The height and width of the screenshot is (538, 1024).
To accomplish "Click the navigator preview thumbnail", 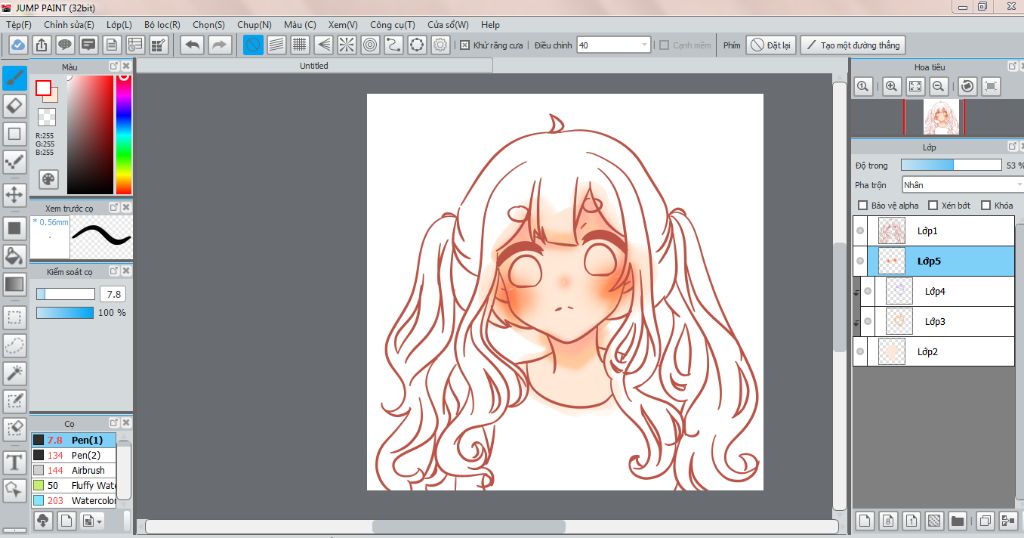I will pyautogui.click(x=941, y=118).
